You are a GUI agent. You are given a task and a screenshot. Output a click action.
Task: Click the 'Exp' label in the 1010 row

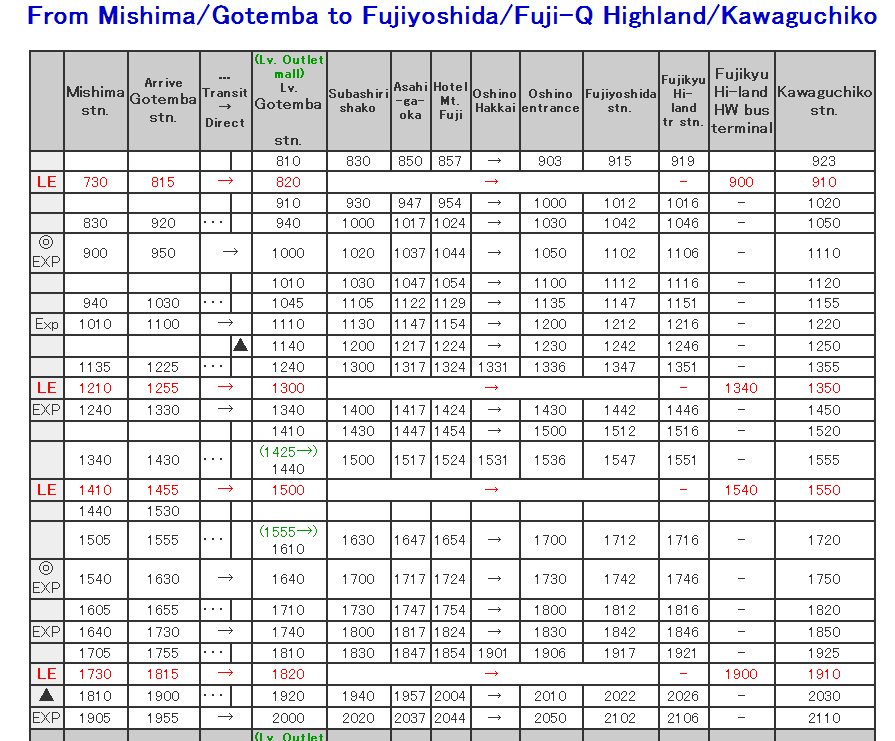point(47,324)
